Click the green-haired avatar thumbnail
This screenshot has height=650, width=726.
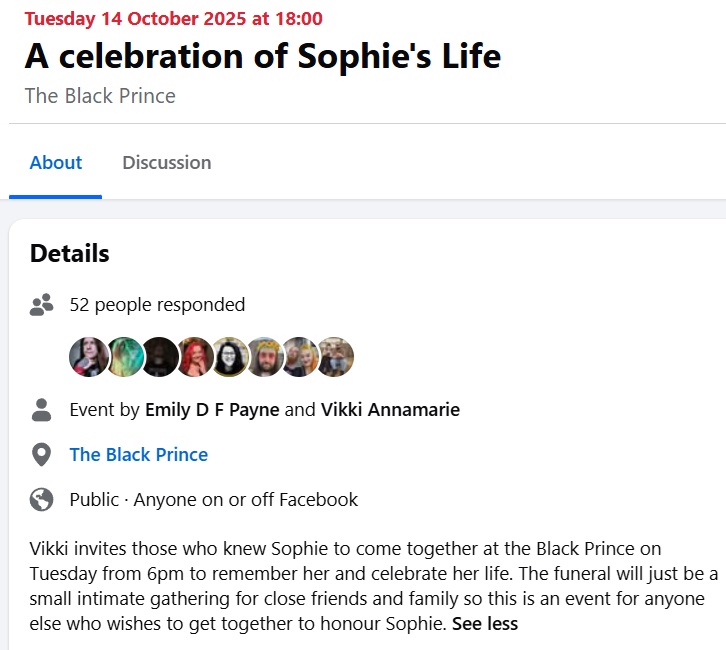click(124, 357)
